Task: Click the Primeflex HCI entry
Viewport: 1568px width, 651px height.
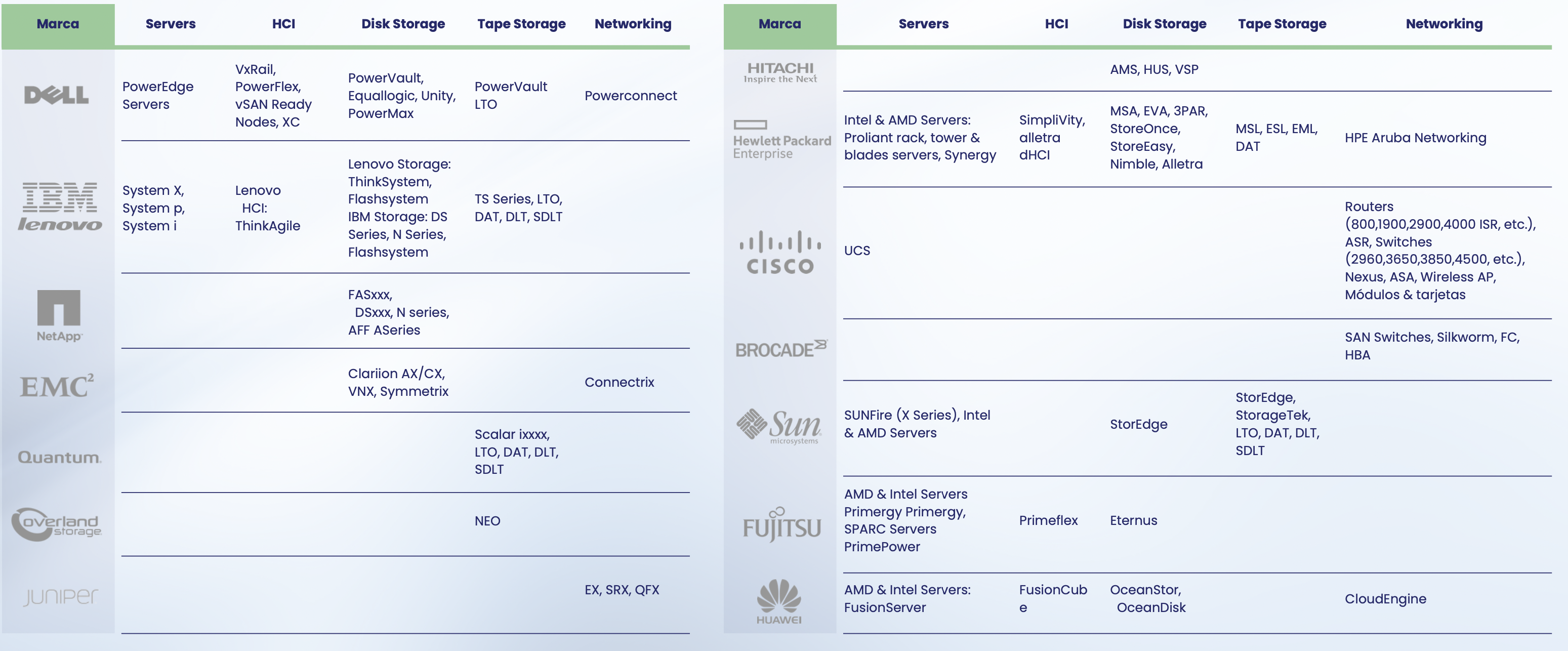Action: [1048, 521]
